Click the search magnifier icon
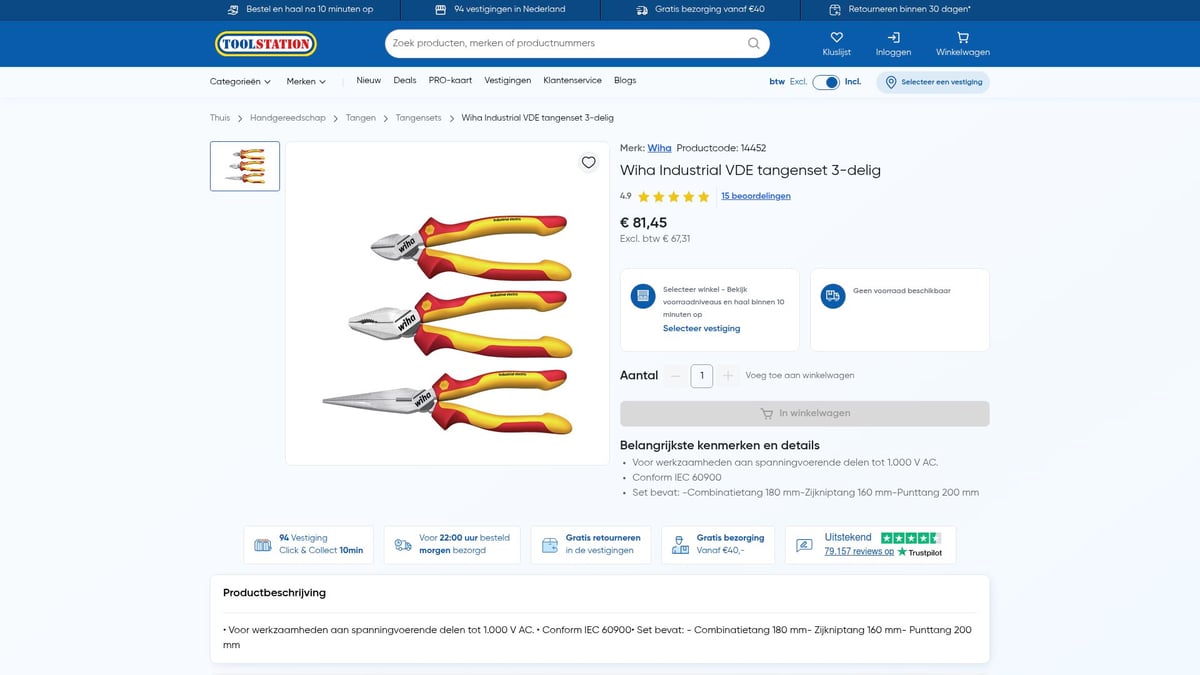Image resolution: width=1200 pixels, height=675 pixels. (x=754, y=44)
